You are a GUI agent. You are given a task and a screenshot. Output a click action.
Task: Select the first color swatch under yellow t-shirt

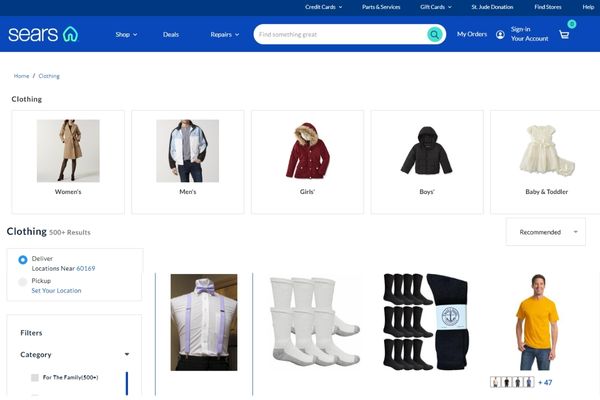(x=496, y=382)
